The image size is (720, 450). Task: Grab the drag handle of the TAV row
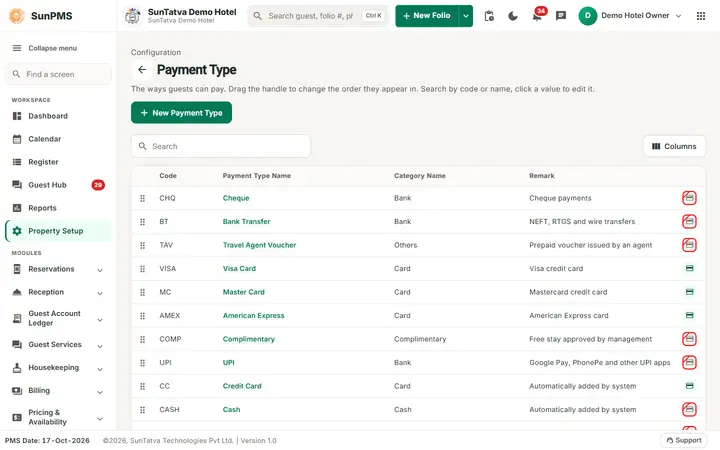click(142, 245)
